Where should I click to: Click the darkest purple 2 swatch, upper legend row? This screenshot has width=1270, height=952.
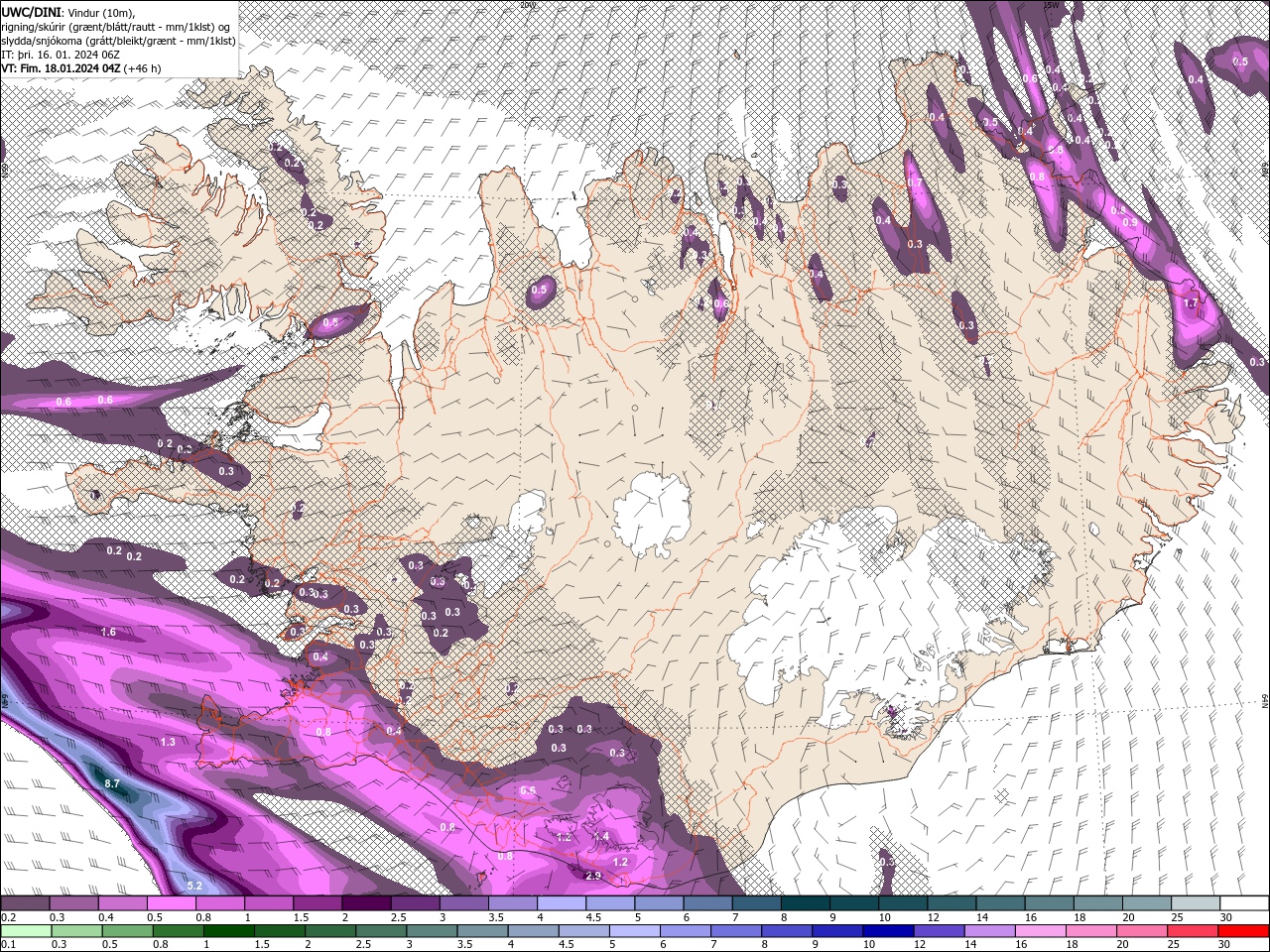[x=365, y=903]
